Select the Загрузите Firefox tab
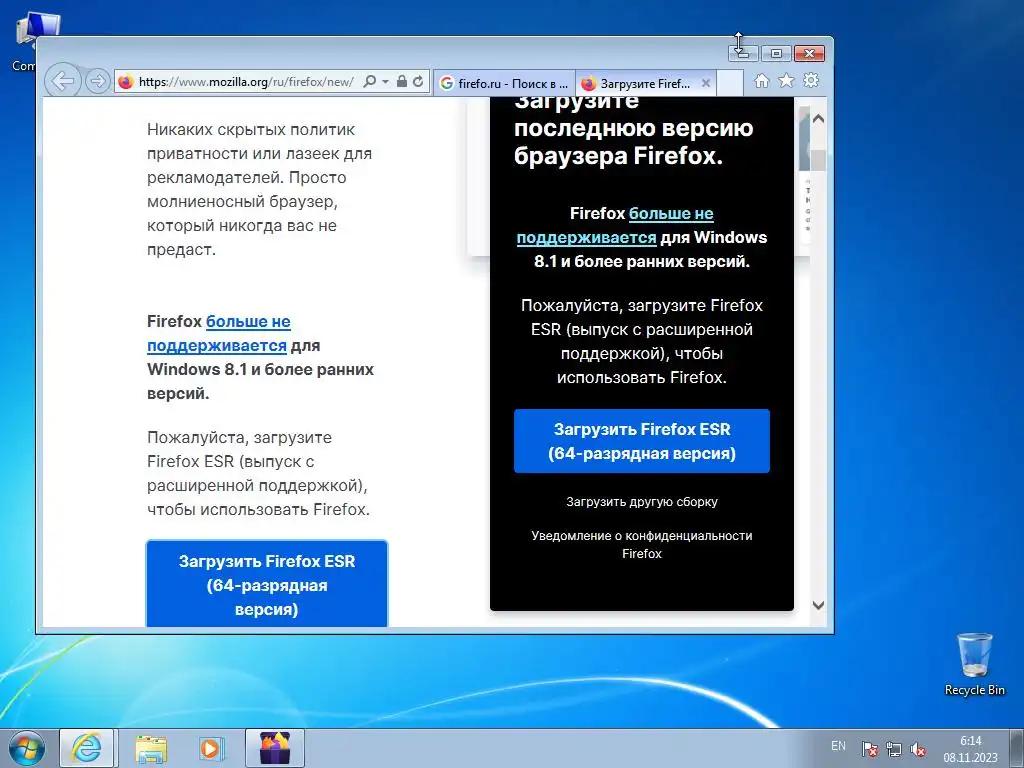Screen dimensions: 1024x768 tap(637, 83)
